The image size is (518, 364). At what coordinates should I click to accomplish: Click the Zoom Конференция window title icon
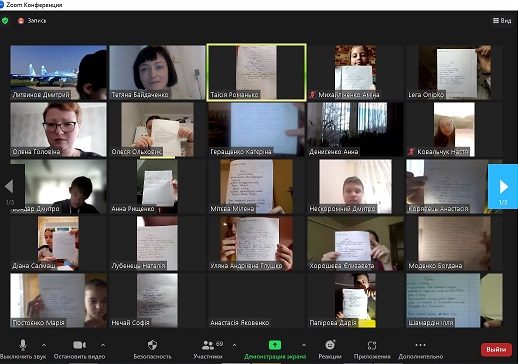pos(2,5)
